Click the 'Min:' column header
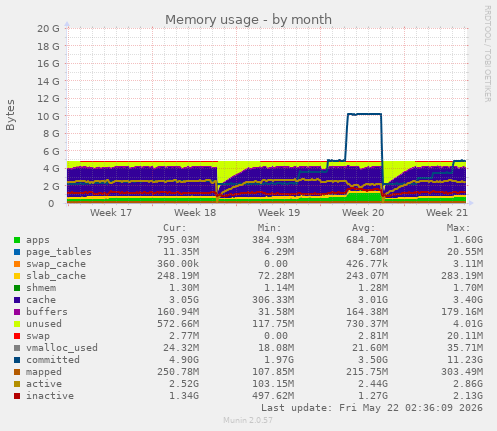The image size is (497, 431). click(x=269, y=228)
